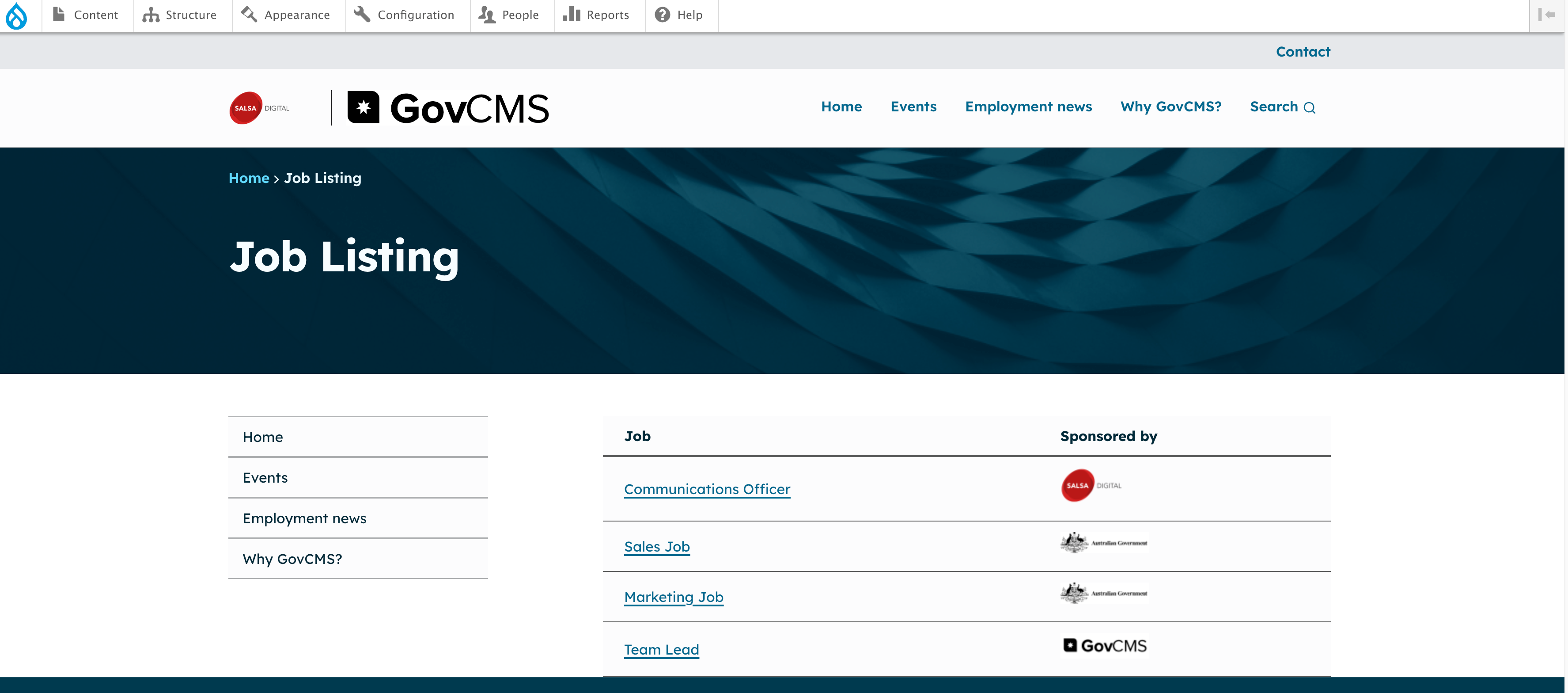Open the People admin section
1568x693 pixels.
tap(509, 15)
